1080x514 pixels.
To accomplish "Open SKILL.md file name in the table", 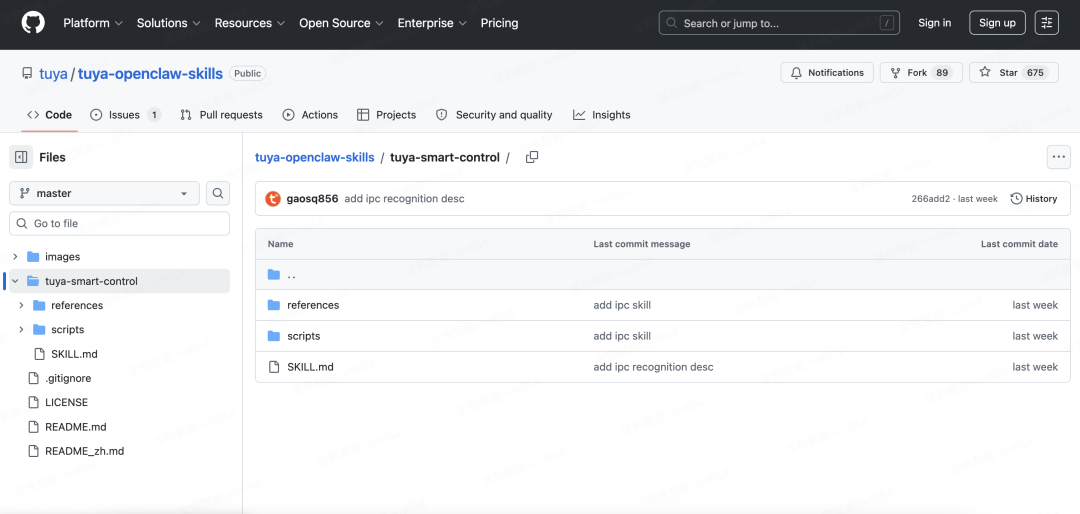I will click(310, 367).
